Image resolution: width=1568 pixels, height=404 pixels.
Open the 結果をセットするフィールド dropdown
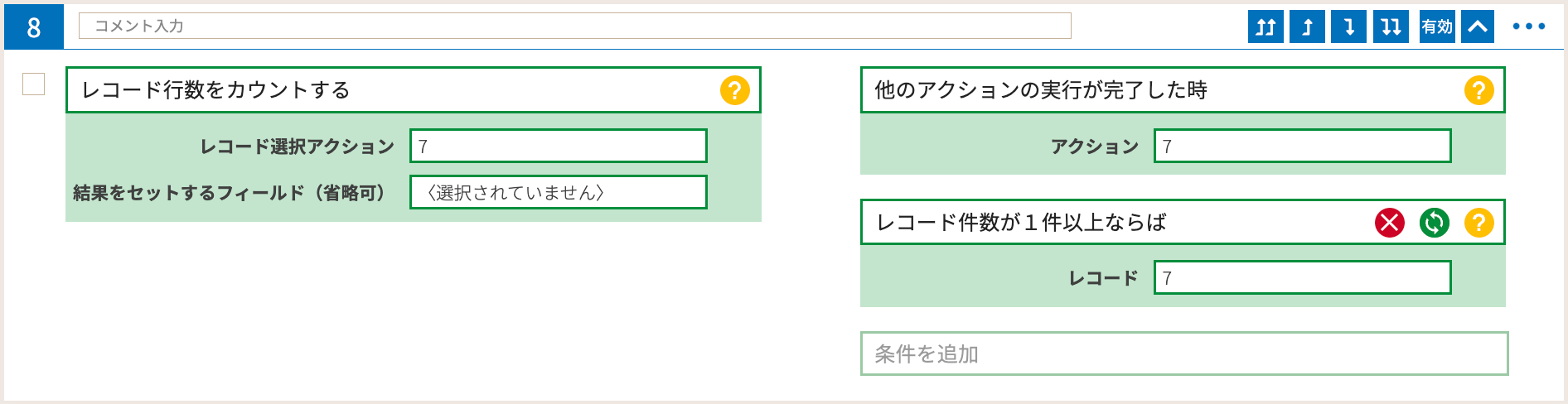tap(559, 192)
